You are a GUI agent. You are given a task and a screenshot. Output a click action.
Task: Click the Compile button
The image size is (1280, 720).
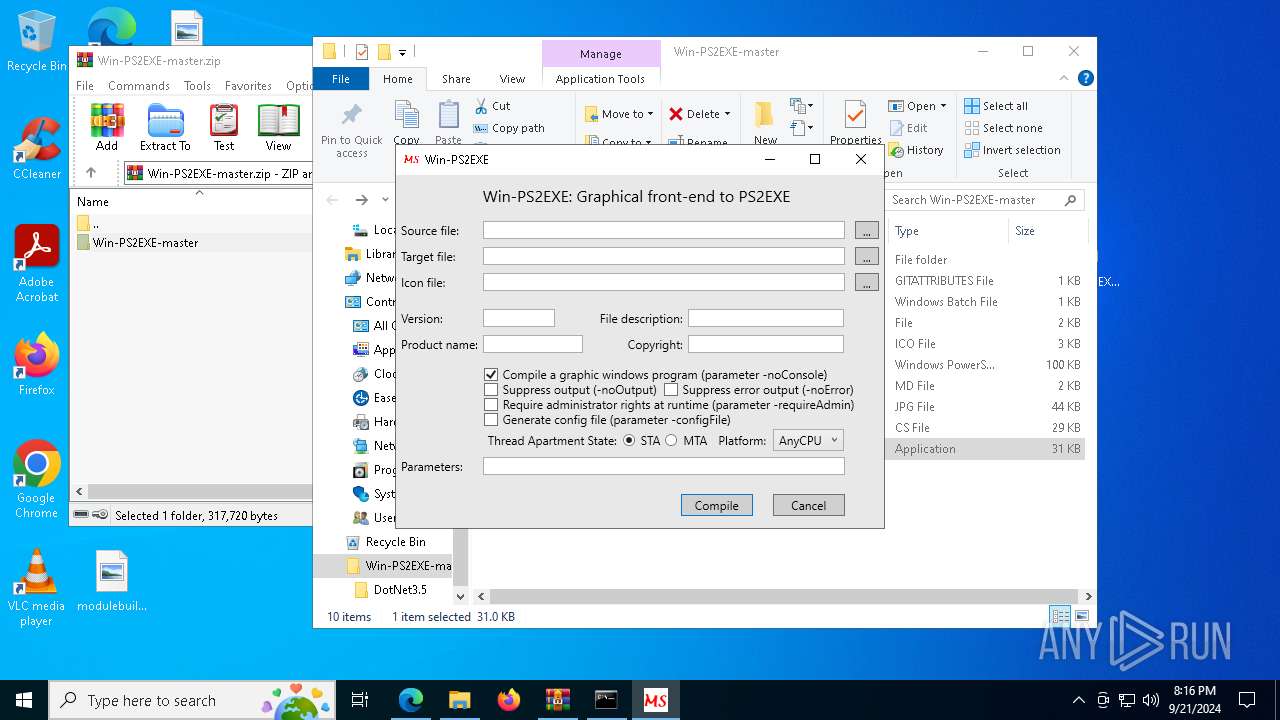[717, 505]
